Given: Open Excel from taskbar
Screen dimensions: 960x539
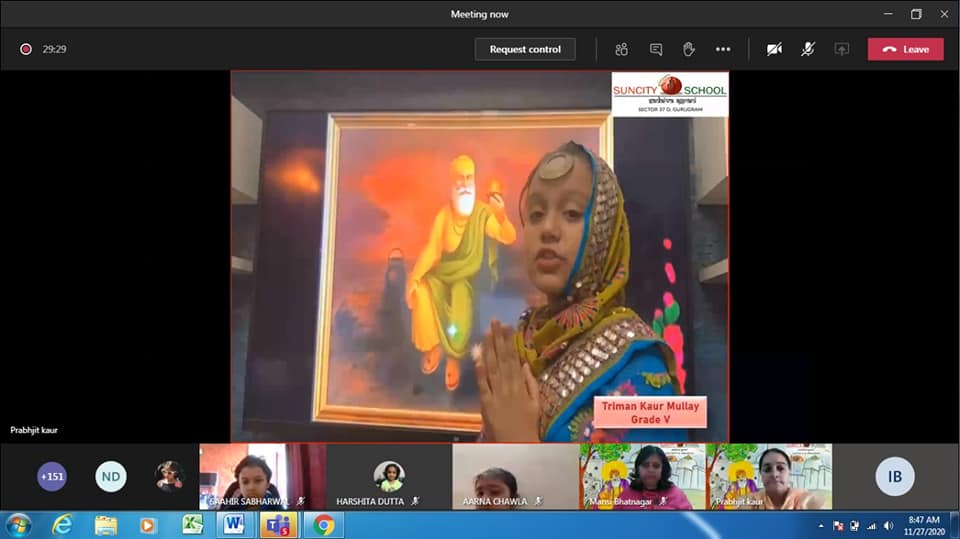Looking at the screenshot, I should (x=192, y=525).
